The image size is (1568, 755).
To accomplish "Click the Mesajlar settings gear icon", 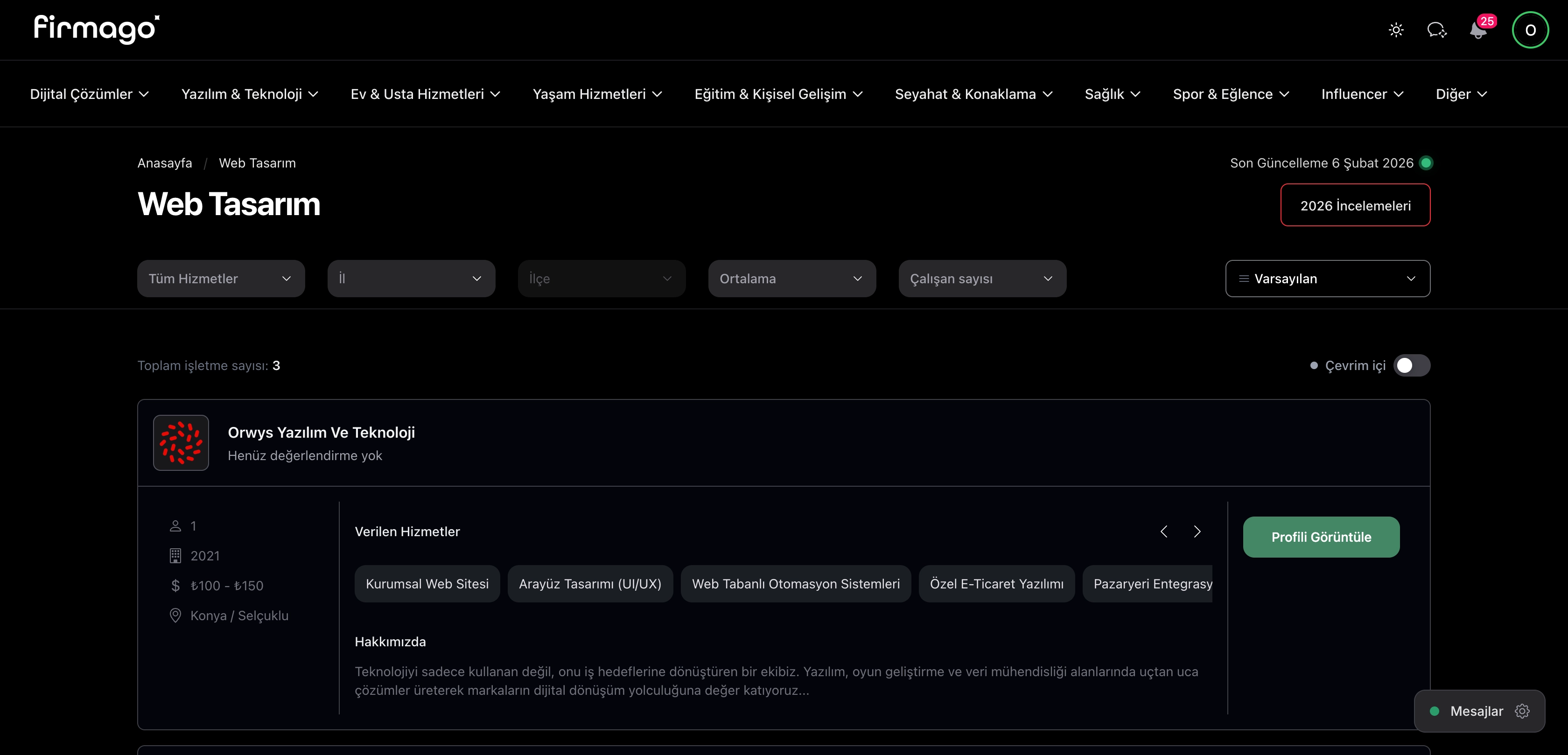I will [1522, 711].
